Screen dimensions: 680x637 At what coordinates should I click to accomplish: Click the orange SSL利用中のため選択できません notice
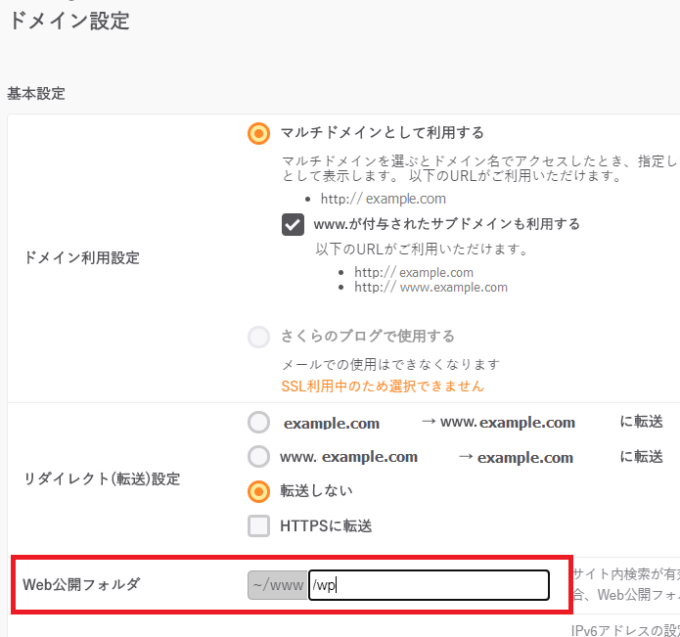[x=383, y=386]
